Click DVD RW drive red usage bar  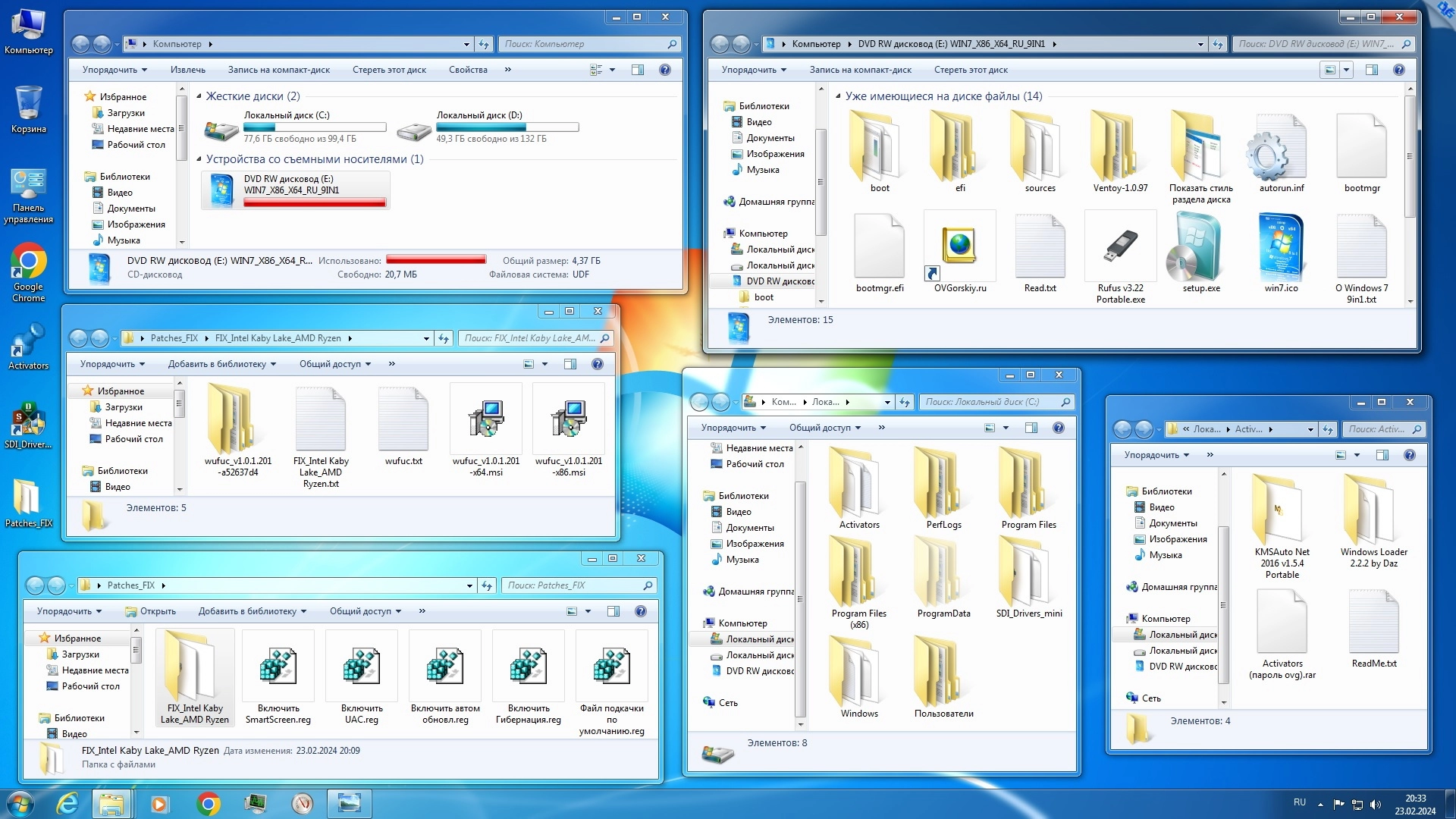pyautogui.click(x=315, y=202)
